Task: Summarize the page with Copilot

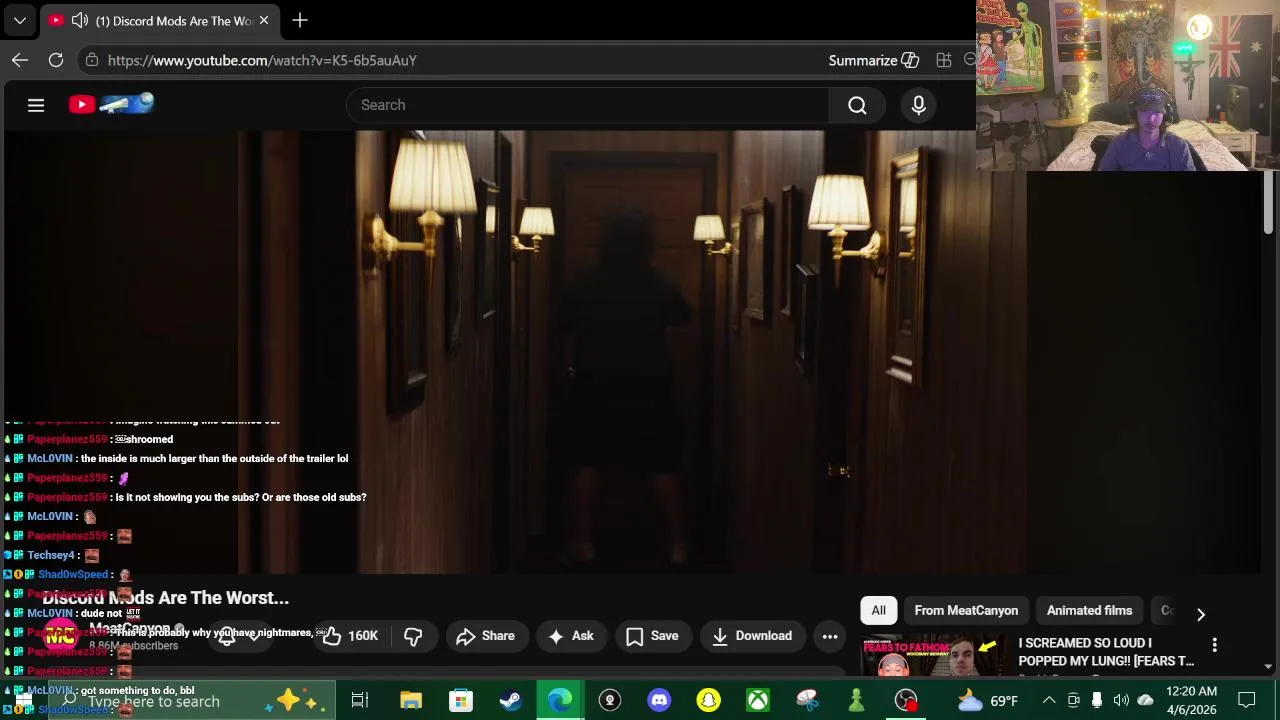Action: [873, 60]
